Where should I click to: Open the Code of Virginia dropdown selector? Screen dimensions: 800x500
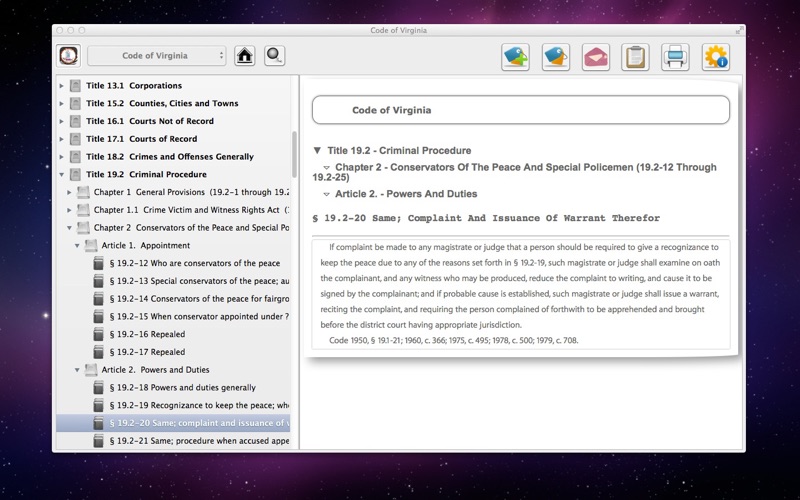click(x=156, y=56)
